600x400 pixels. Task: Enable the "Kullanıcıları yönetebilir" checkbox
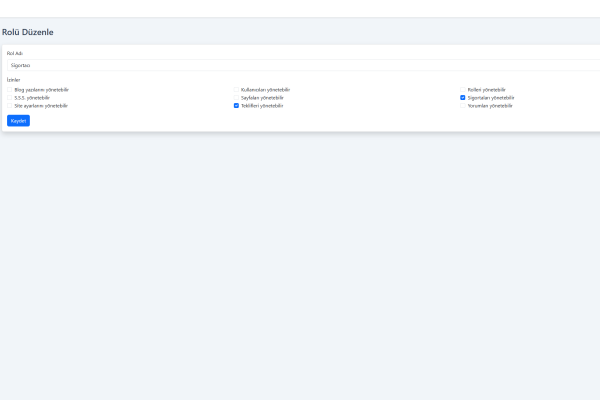[236, 90]
